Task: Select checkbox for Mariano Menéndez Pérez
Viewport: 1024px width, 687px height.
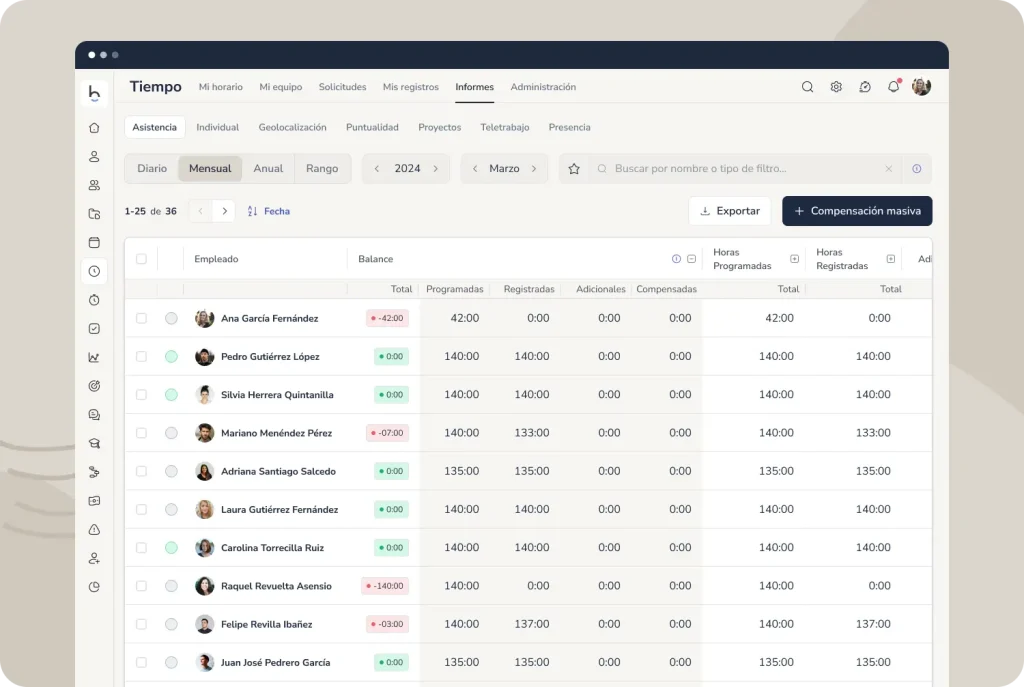Action: [141, 433]
